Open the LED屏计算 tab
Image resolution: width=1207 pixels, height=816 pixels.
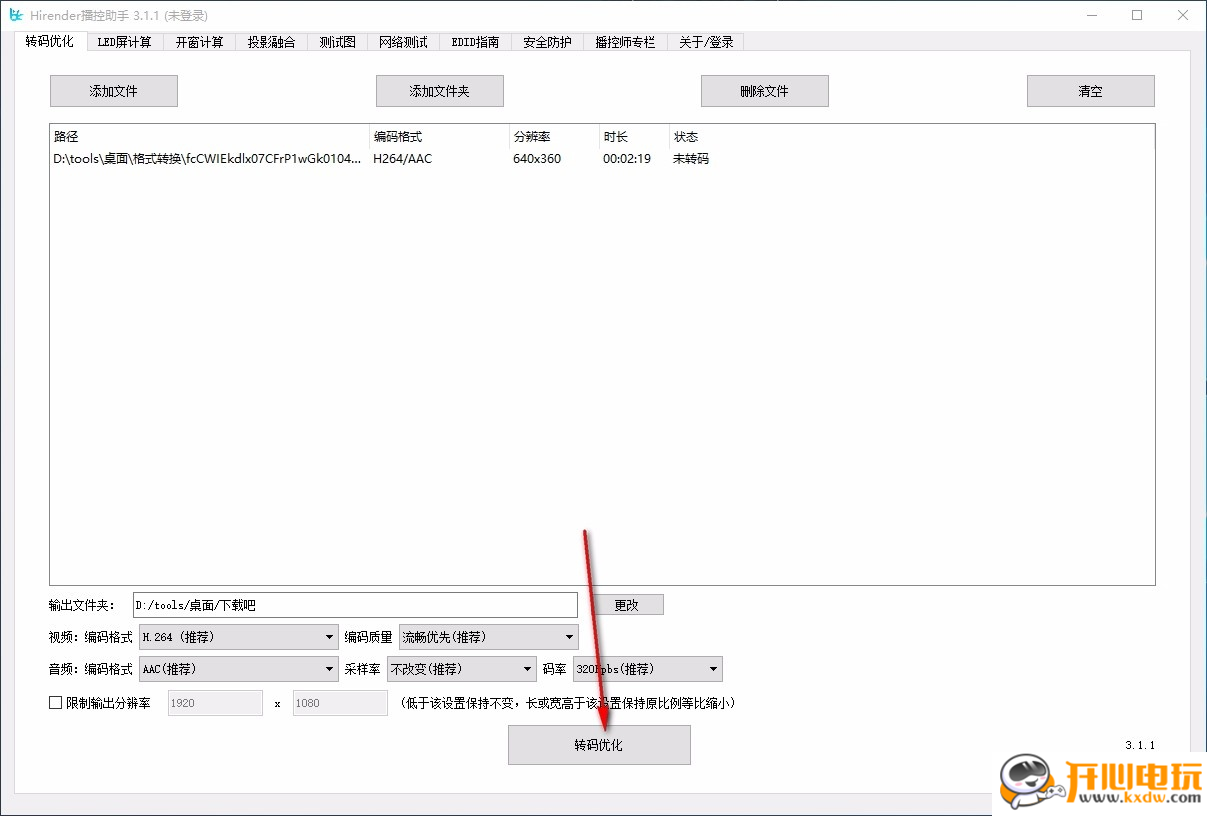[125, 42]
